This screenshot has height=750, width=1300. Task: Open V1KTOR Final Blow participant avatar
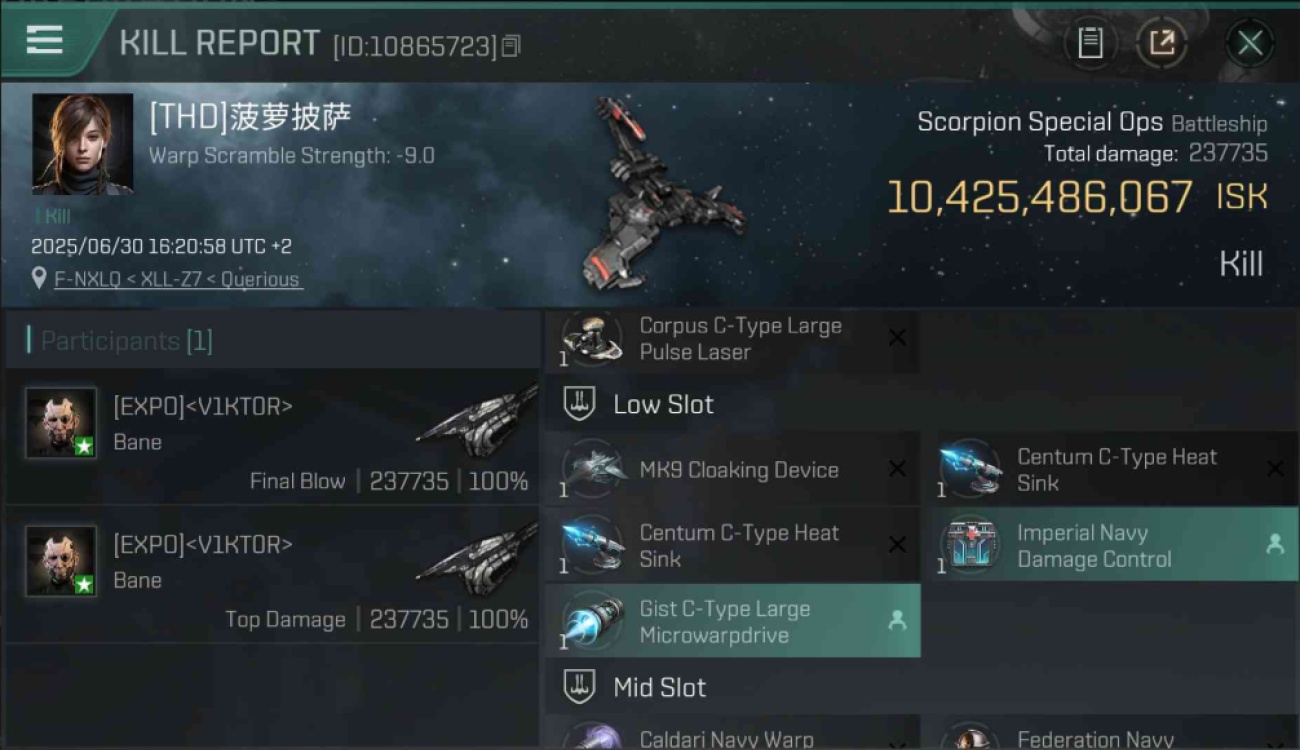point(61,423)
